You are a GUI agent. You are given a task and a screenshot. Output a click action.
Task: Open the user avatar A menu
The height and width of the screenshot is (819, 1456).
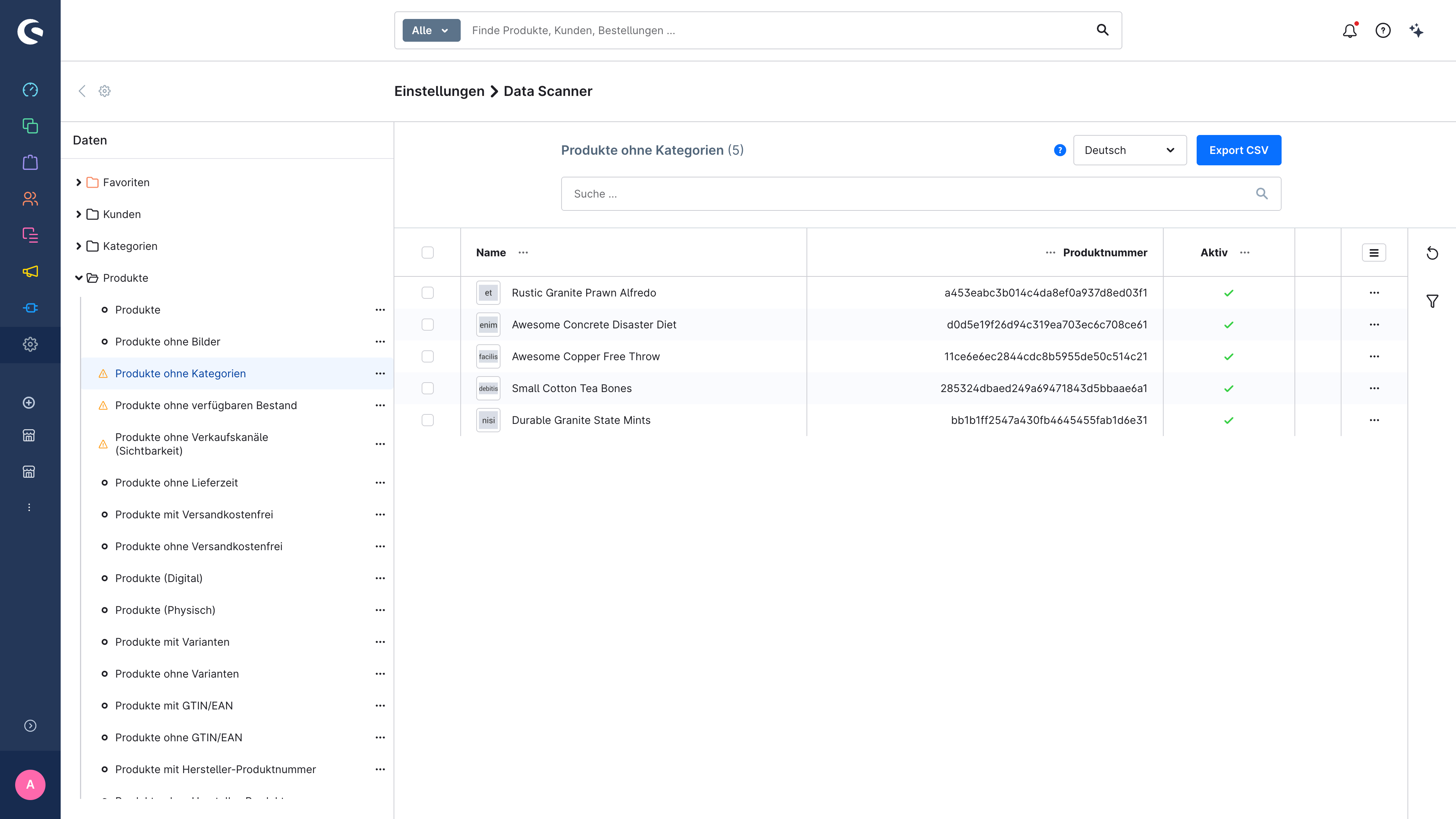coord(30,784)
